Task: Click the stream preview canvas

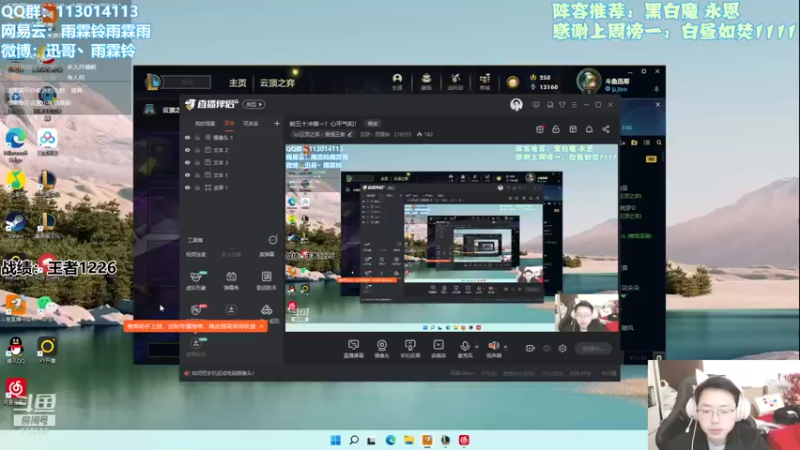Action: [x=452, y=238]
